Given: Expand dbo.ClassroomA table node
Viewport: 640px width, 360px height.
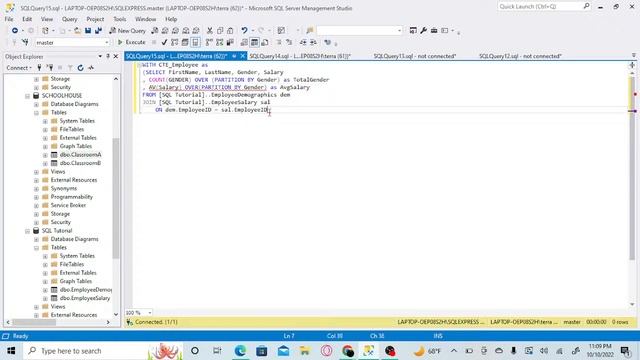Looking at the screenshot, I should pyautogui.click(x=45, y=155).
